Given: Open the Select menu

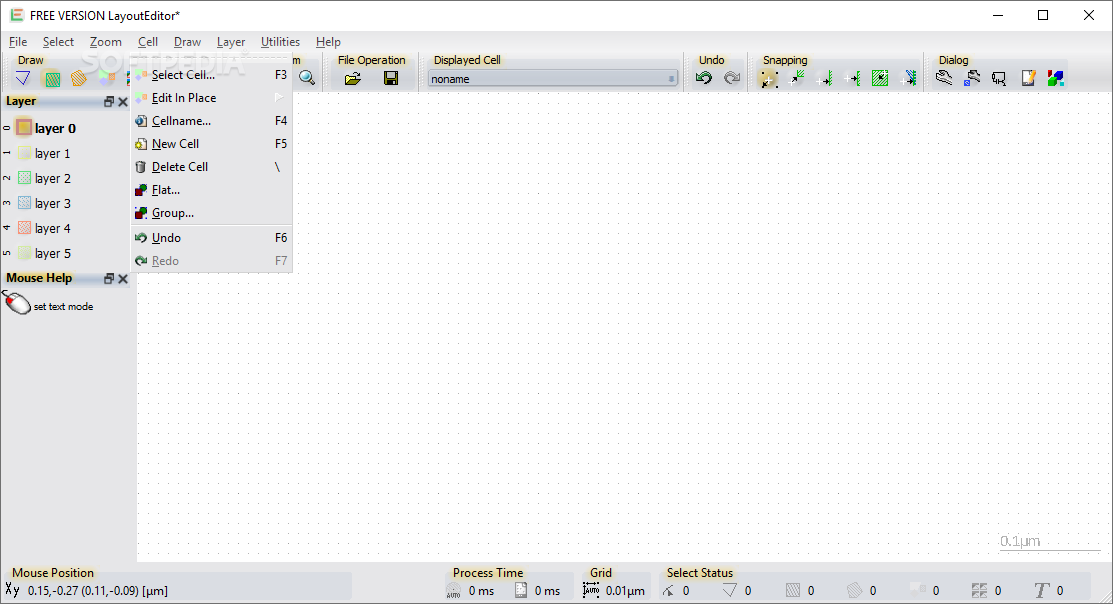Looking at the screenshot, I should 58,42.
